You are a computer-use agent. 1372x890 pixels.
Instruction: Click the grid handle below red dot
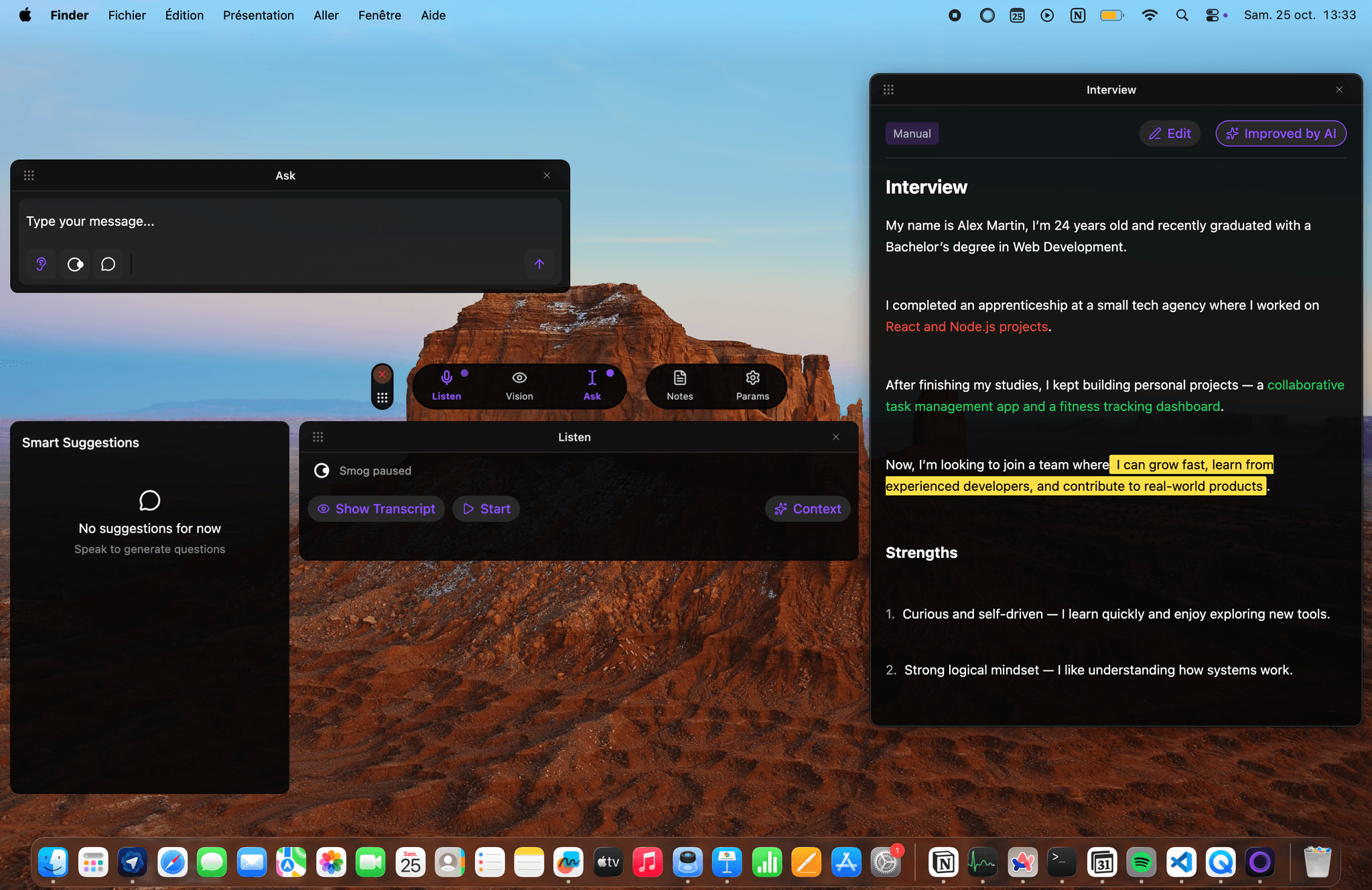pyautogui.click(x=382, y=398)
